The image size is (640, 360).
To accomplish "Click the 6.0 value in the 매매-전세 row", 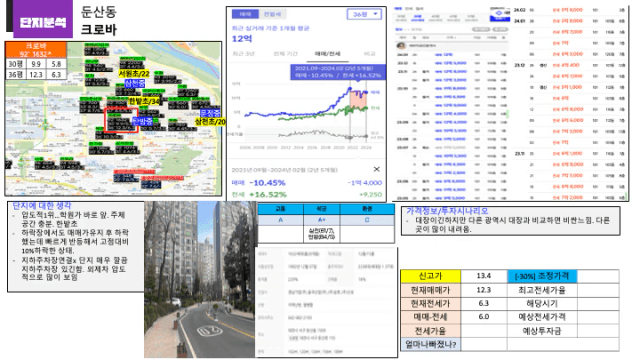I will click(484, 317).
